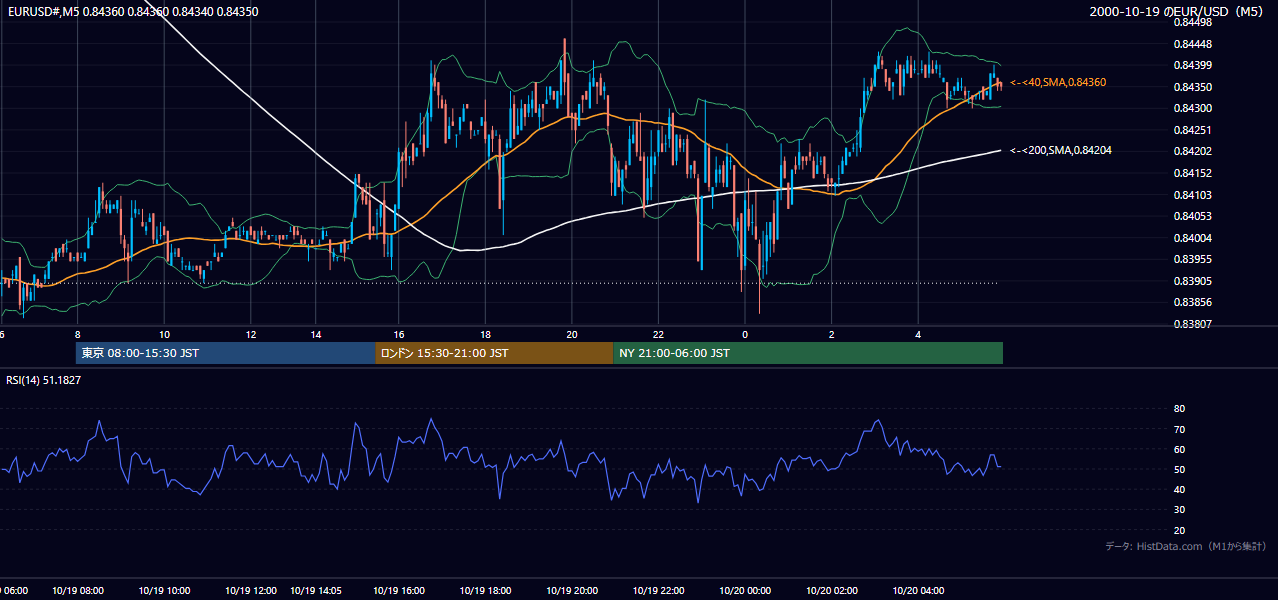Click the 10/20 04:00 time label
Image resolution: width=1278 pixels, height=600 pixels.
coord(918,590)
